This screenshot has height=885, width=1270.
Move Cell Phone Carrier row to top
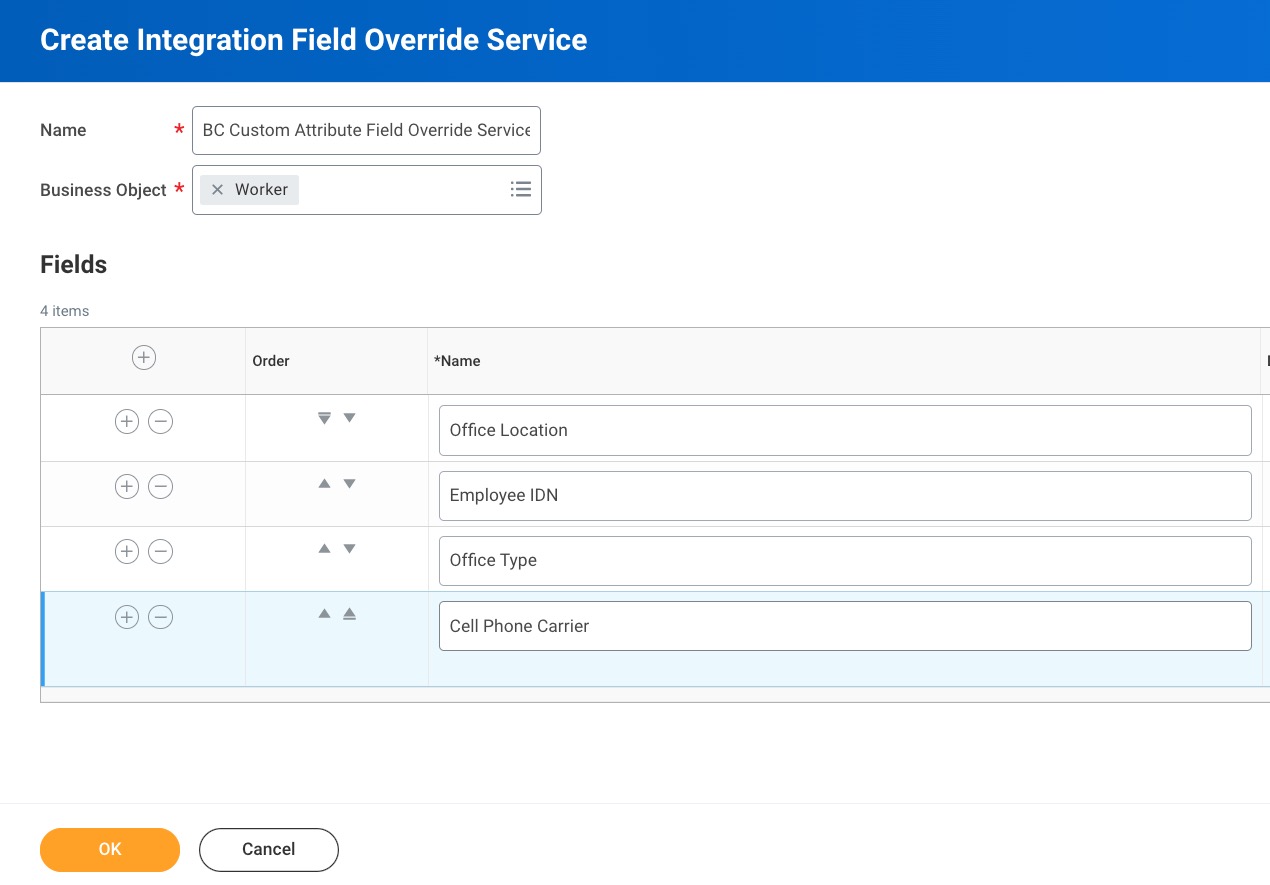point(349,614)
